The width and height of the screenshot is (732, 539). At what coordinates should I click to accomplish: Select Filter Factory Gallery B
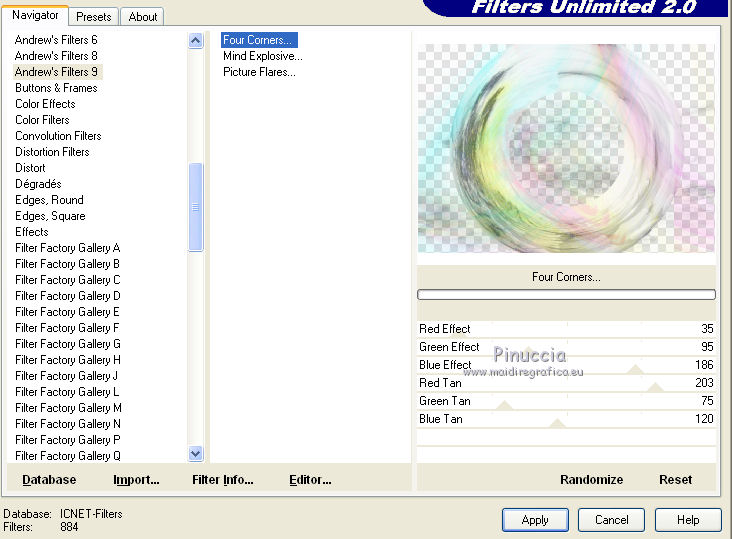68,264
